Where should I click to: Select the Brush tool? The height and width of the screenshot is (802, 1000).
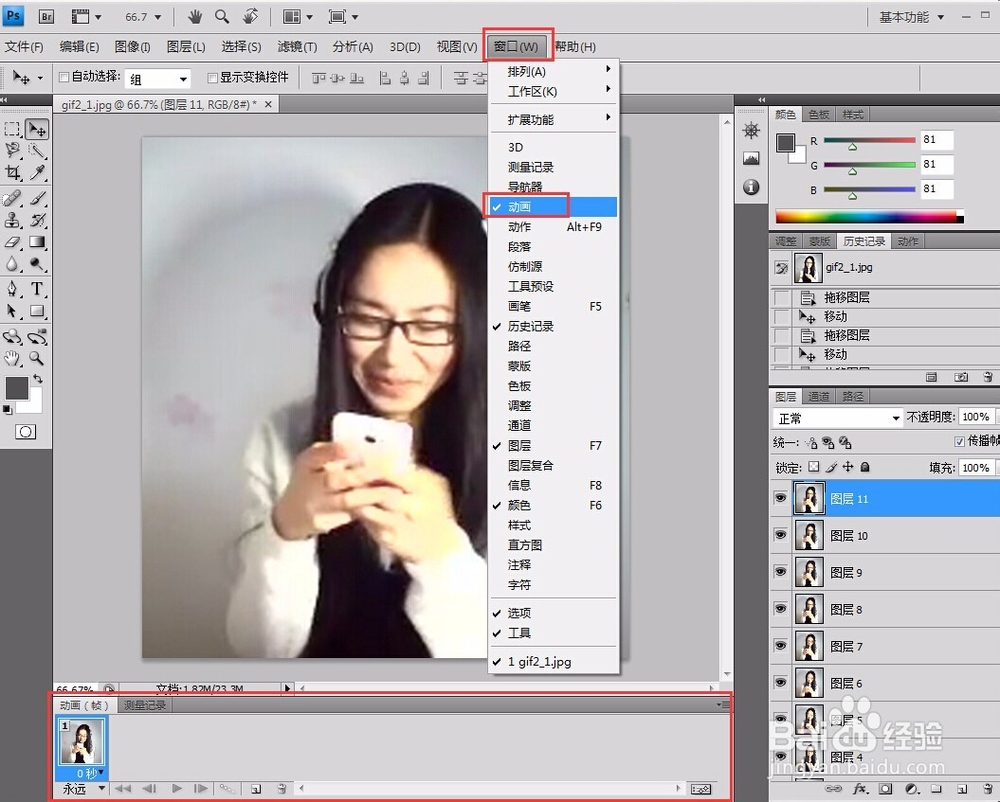[x=37, y=198]
